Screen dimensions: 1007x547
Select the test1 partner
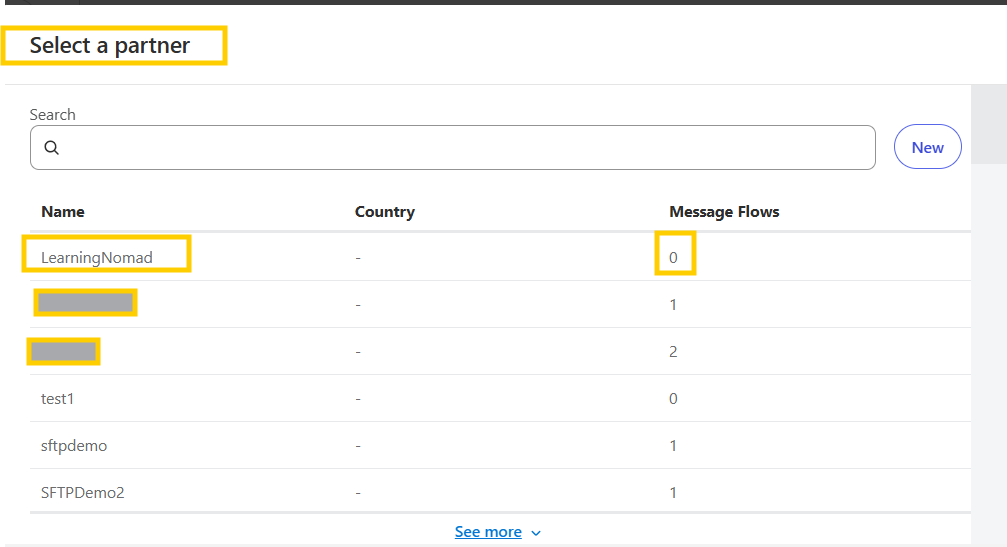[x=58, y=399]
